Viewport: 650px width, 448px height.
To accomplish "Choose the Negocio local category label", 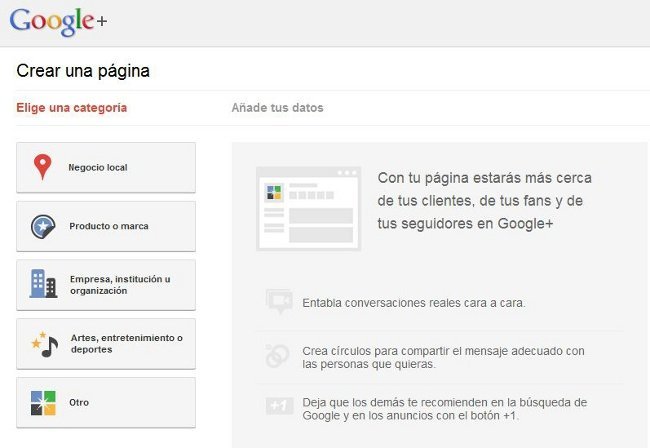I will pyautogui.click(x=98, y=167).
